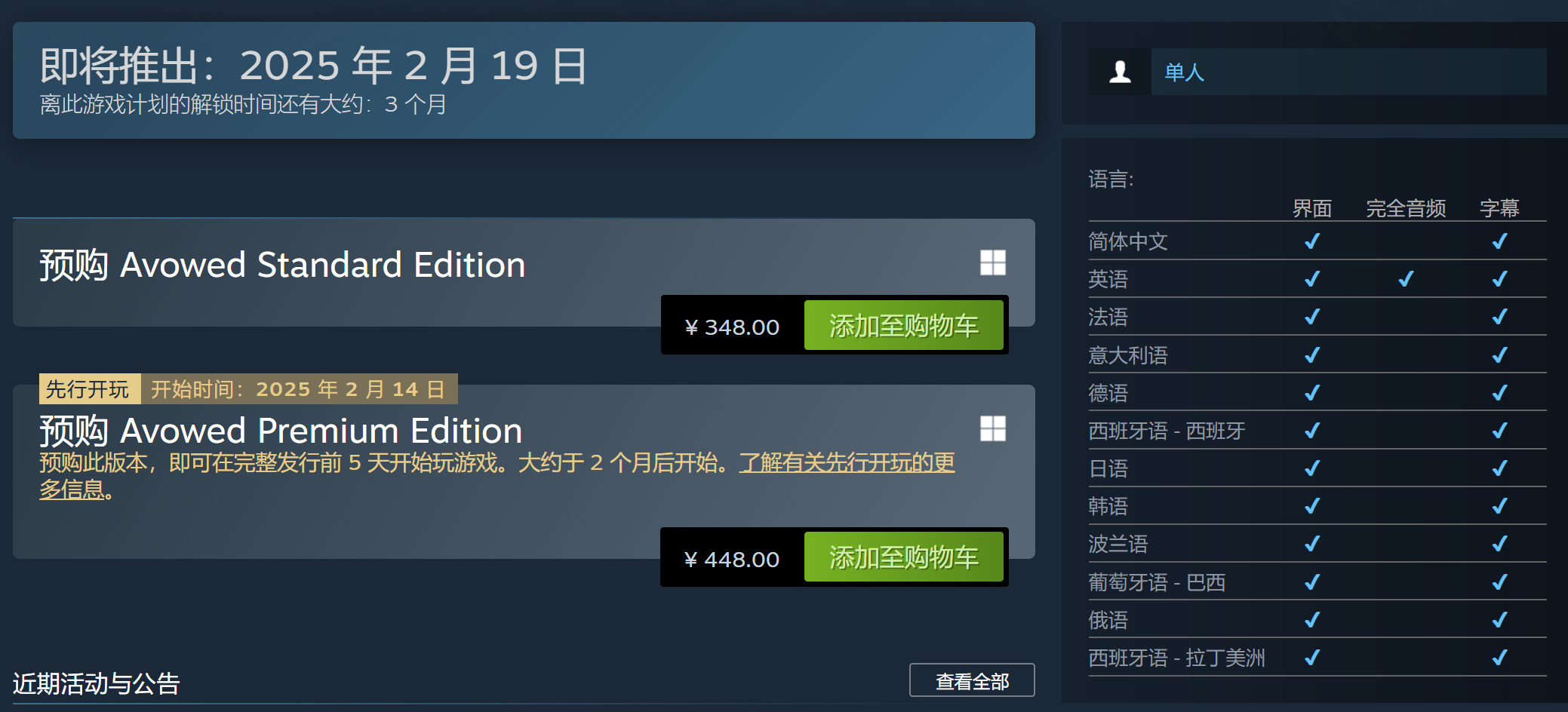The image size is (1568, 712).
Task: Click the 完全音频 checkmark for 英语
Action: click(1405, 279)
